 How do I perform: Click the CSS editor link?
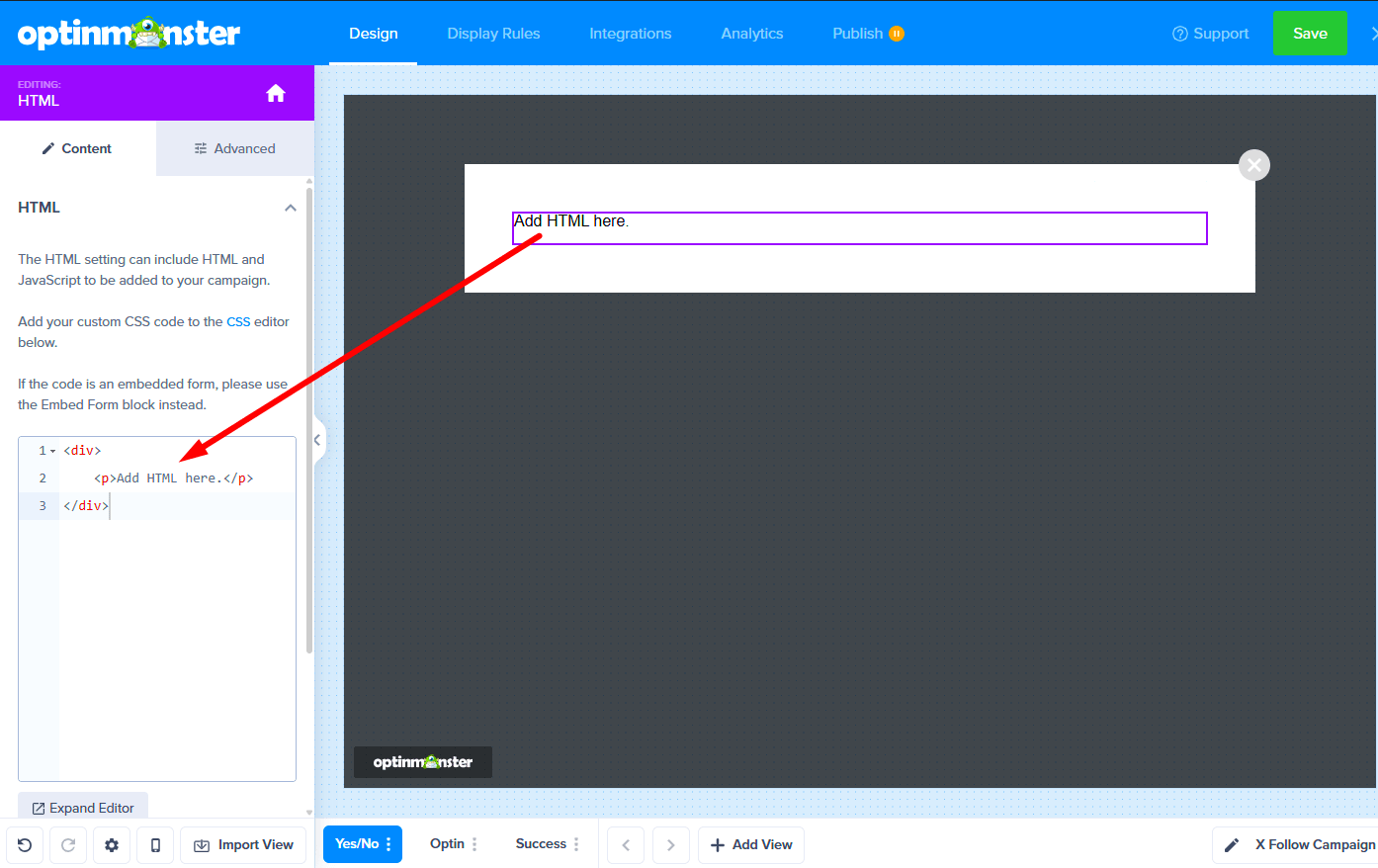click(x=238, y=322)
